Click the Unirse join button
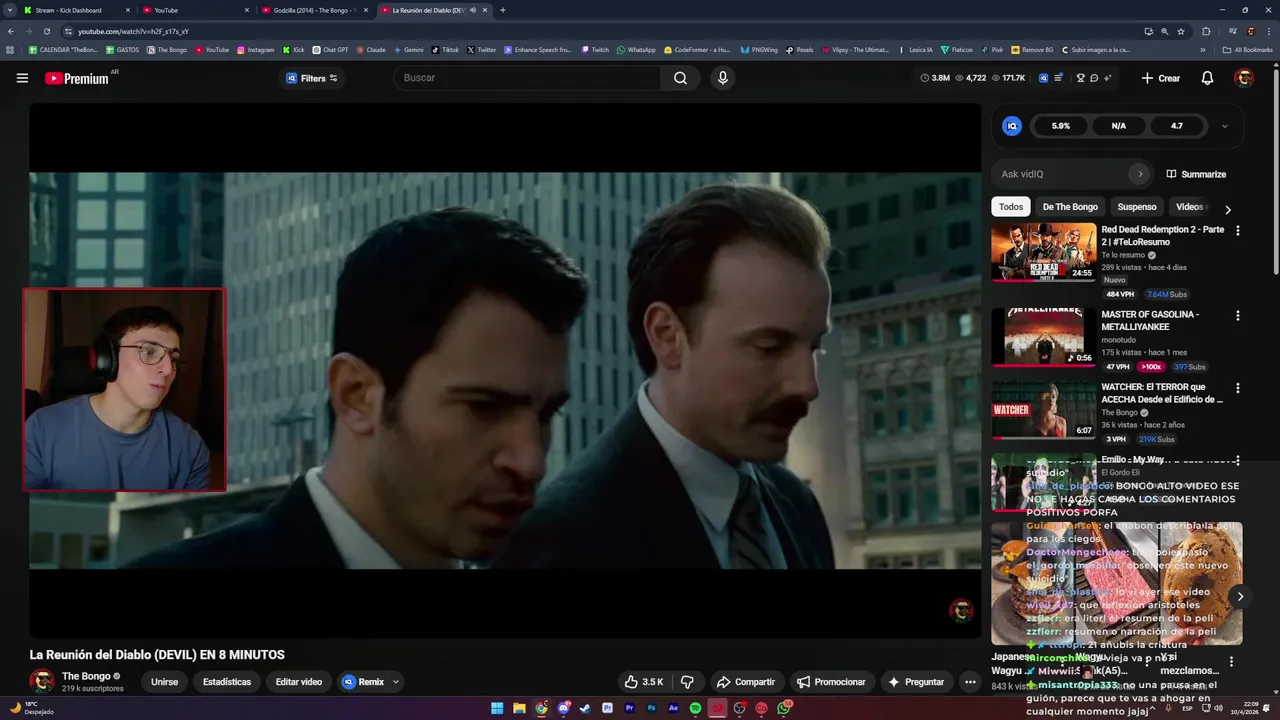Image resolution: width=1280 pixels, height=720 pixels. (x=164, y=682)
